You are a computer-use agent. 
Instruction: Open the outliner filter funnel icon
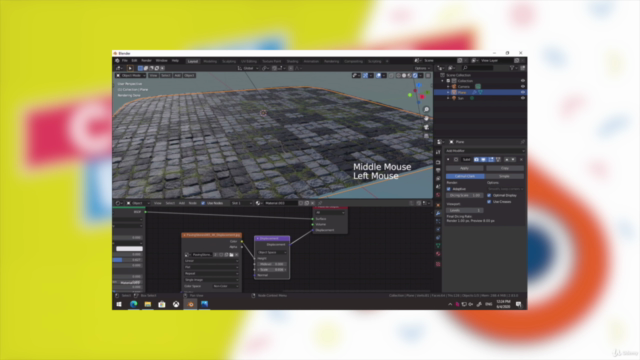[512, 68]
